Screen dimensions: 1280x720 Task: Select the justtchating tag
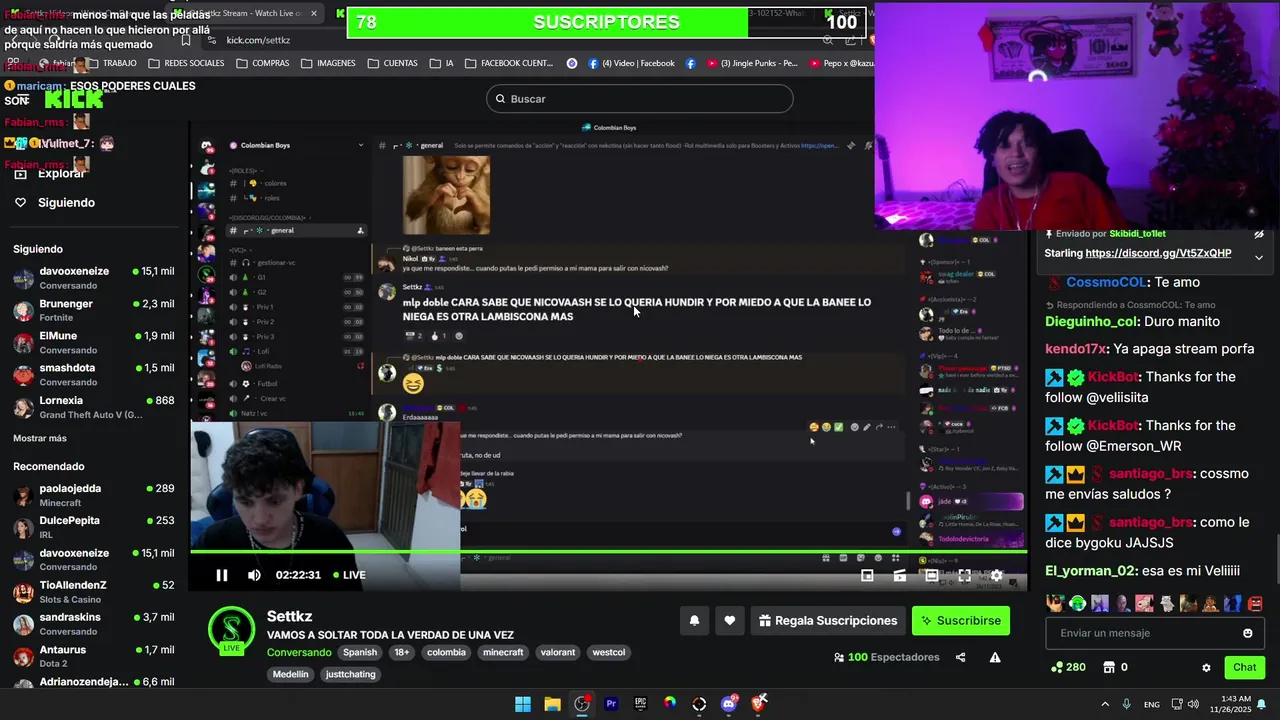click(x=351, y=674)
